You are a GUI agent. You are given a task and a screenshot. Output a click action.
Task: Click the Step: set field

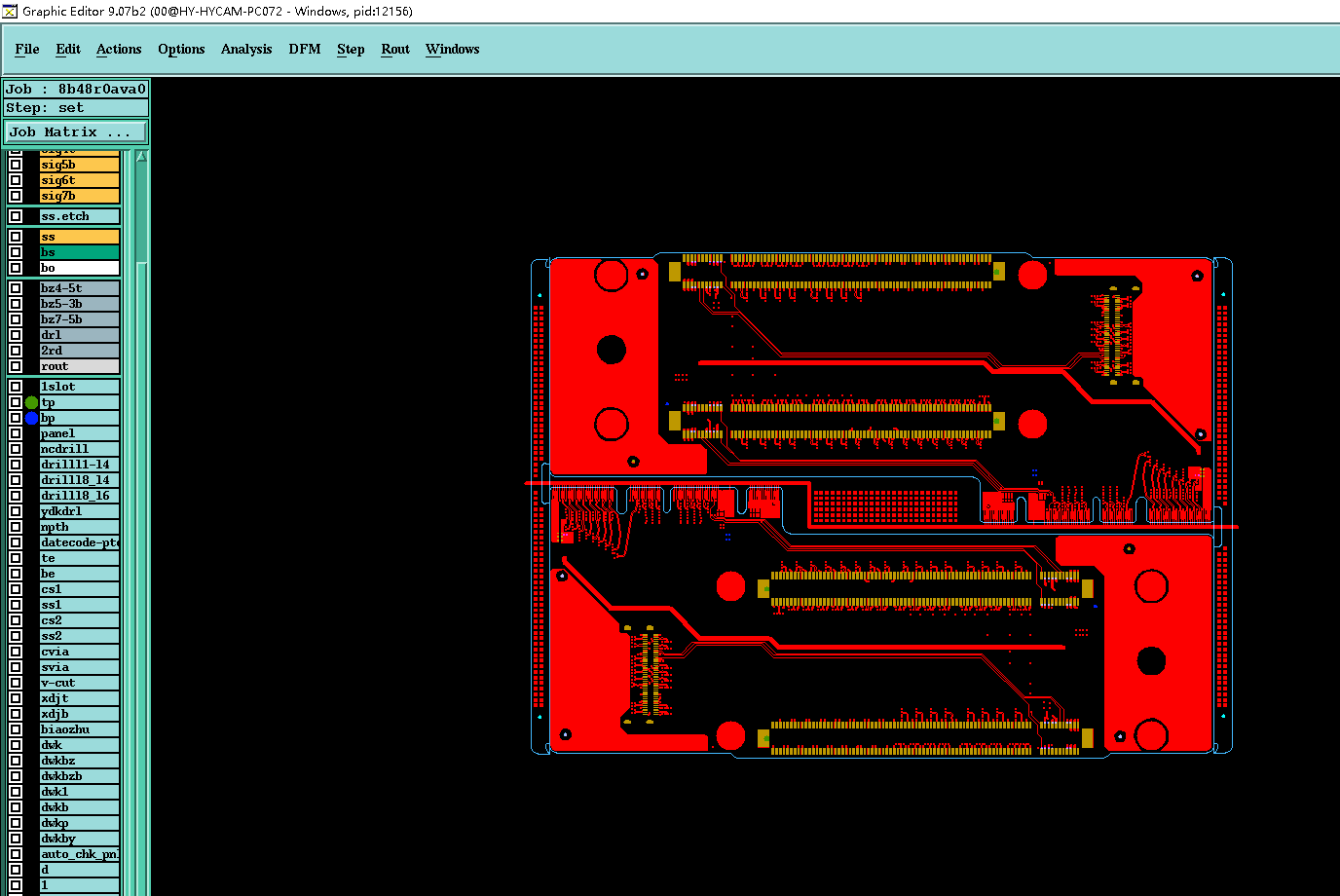76,108
